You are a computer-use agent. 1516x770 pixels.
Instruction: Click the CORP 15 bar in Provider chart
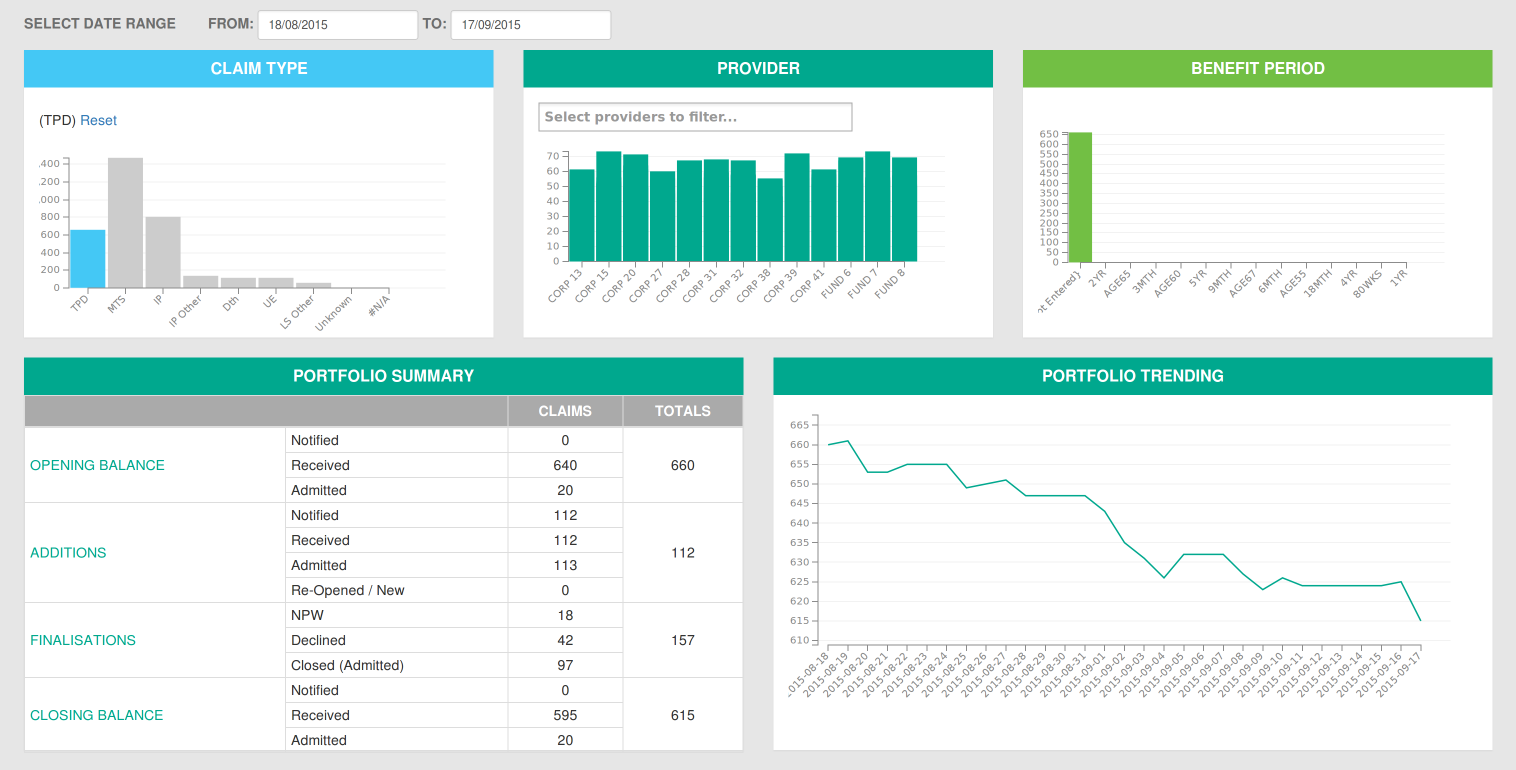(608, 206)
